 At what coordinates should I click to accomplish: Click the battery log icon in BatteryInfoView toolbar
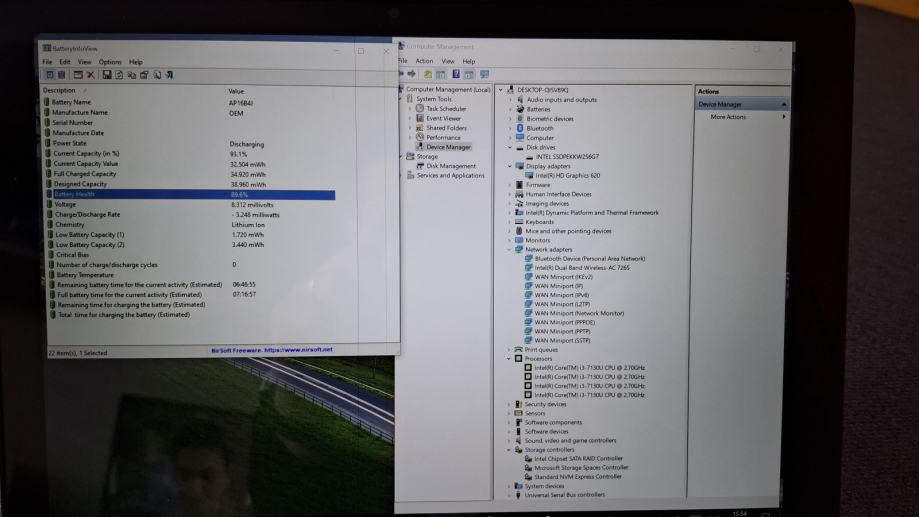tap(62, 75)
